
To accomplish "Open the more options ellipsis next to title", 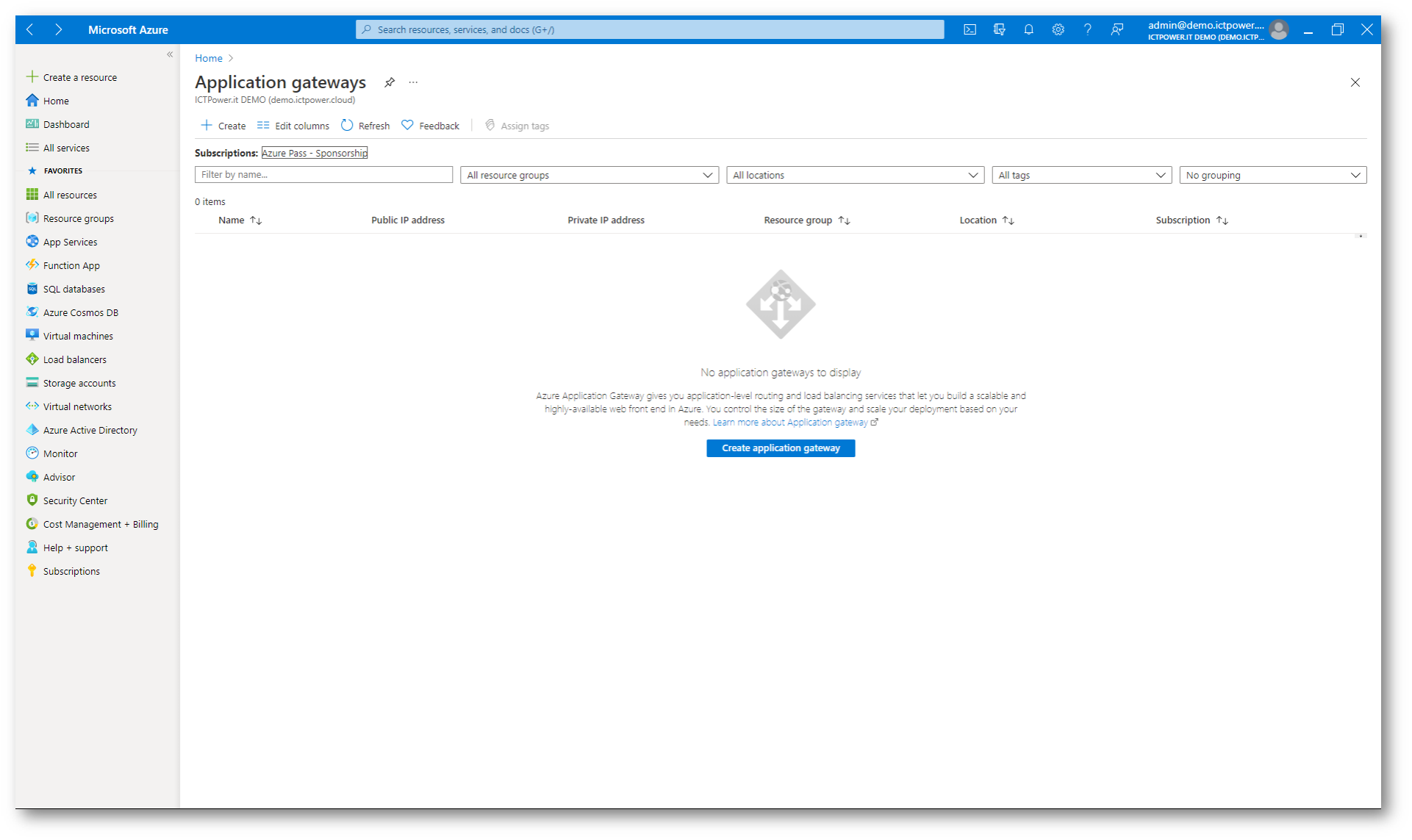I will [413, 82].
